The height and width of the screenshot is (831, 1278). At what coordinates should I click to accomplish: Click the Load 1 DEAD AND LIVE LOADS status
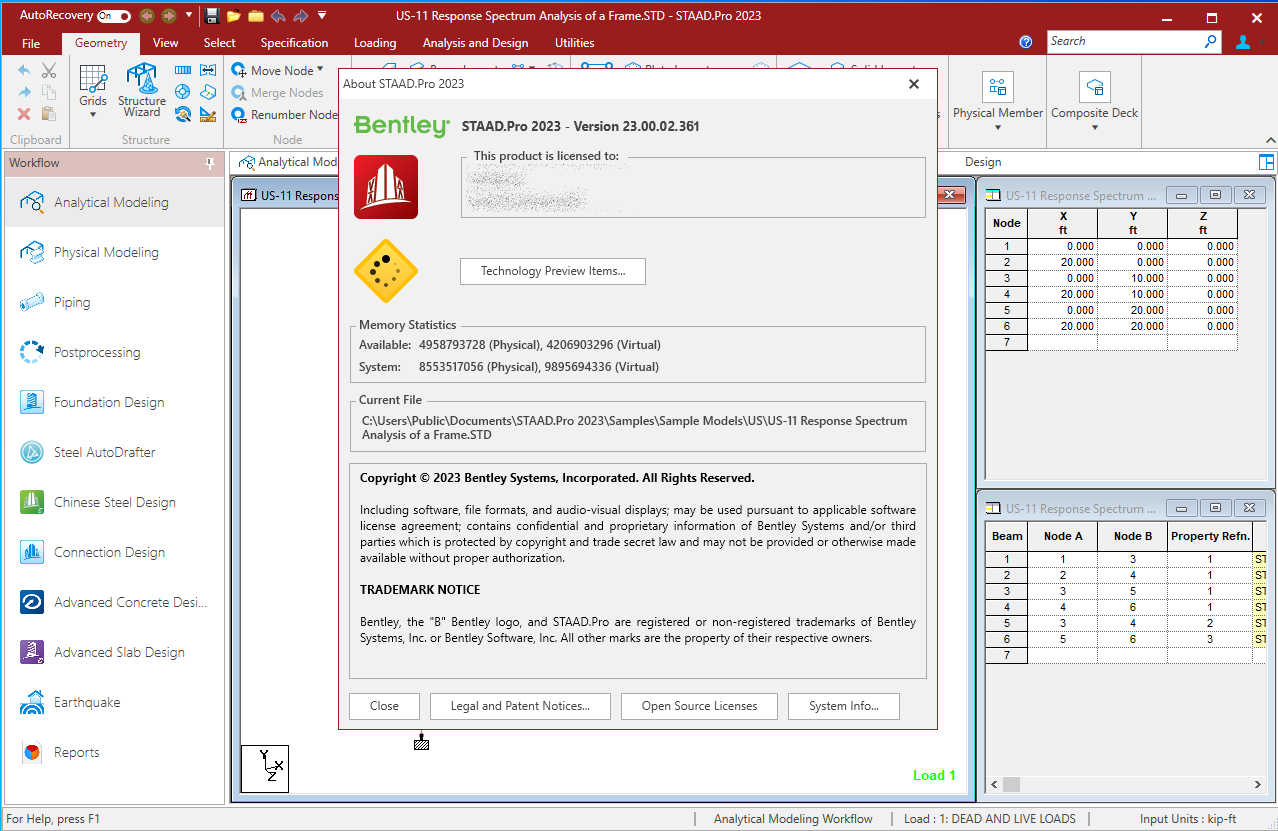(x=990, y=819)
